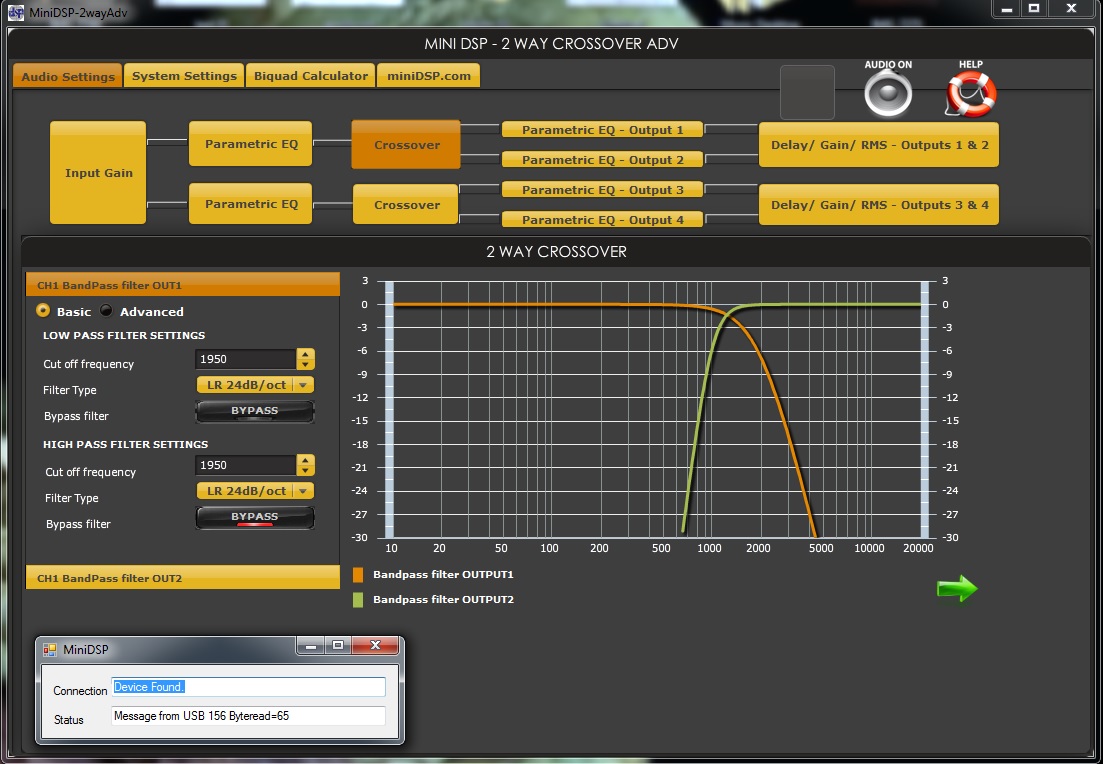Toggle low pass filter BYPASS
This screenshot has width=1103, height=764.
tap(255, 411)
